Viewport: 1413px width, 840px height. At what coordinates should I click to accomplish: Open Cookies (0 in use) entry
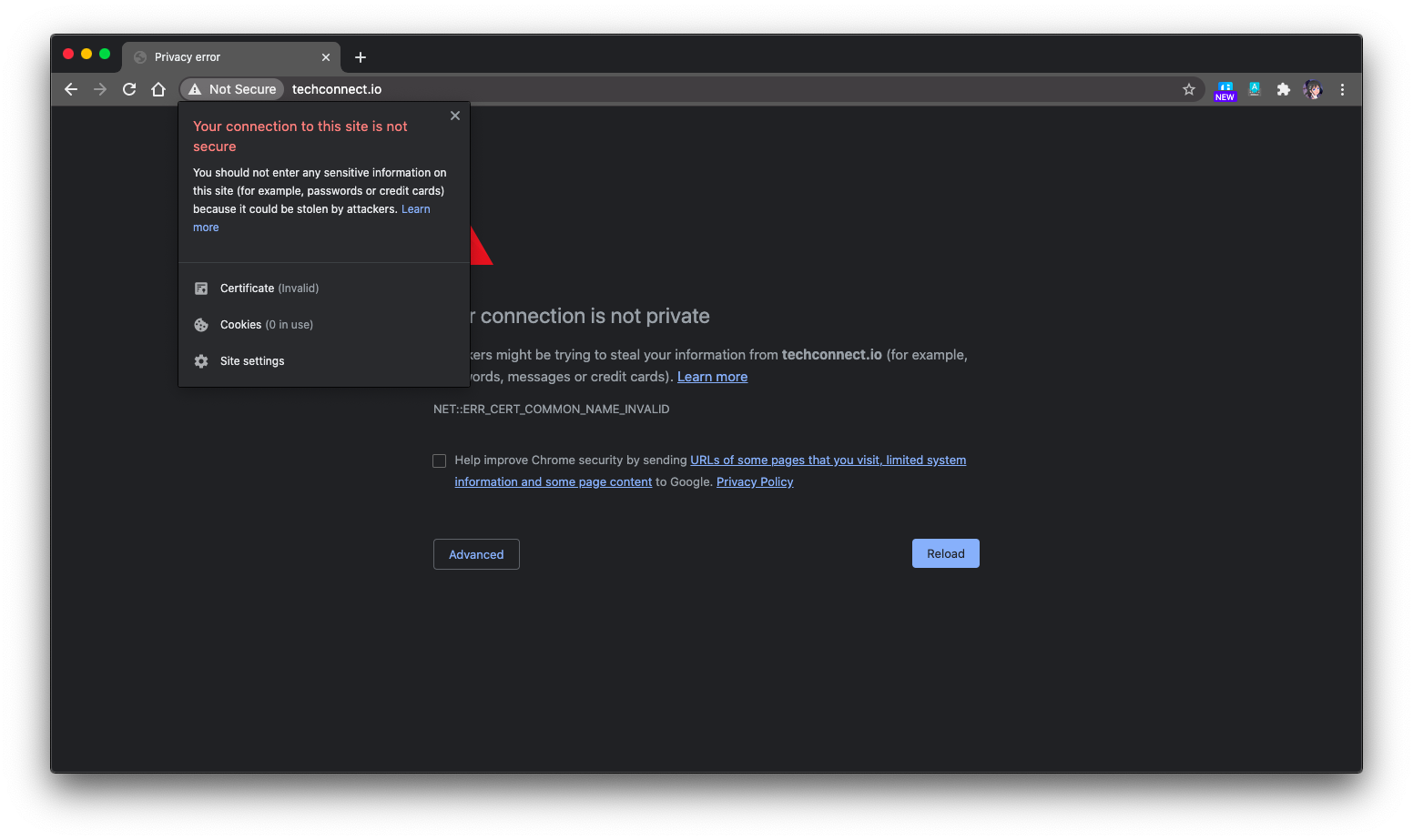click(x=323, y=325)
